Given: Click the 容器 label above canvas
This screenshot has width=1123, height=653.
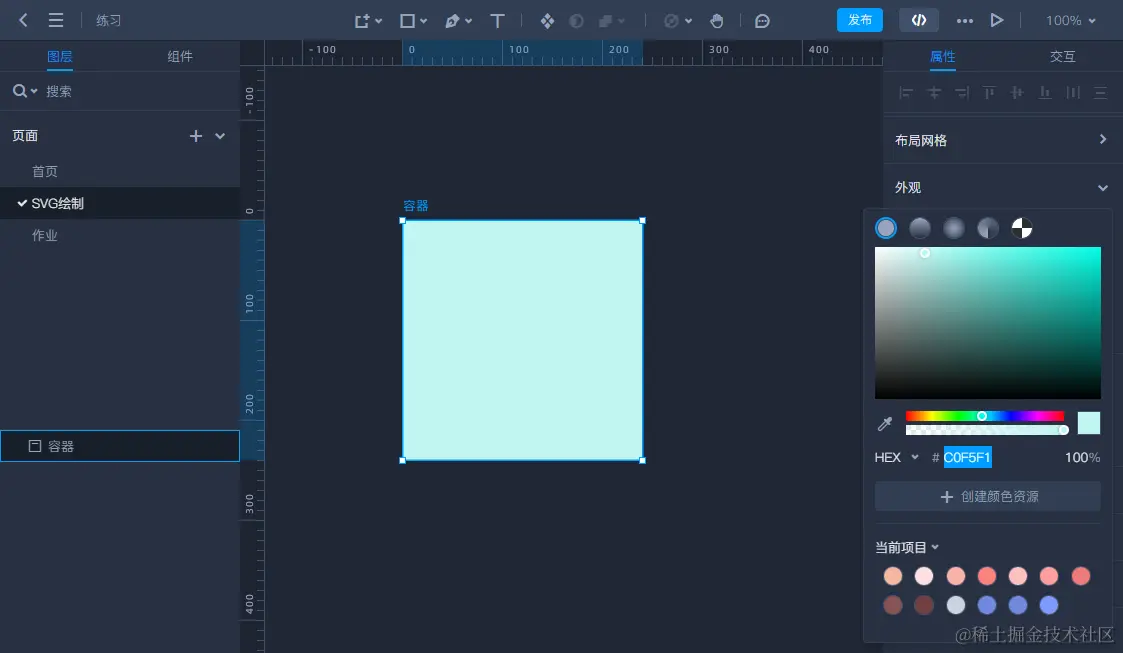Looking at the screenshot, I should click(415, 206).
